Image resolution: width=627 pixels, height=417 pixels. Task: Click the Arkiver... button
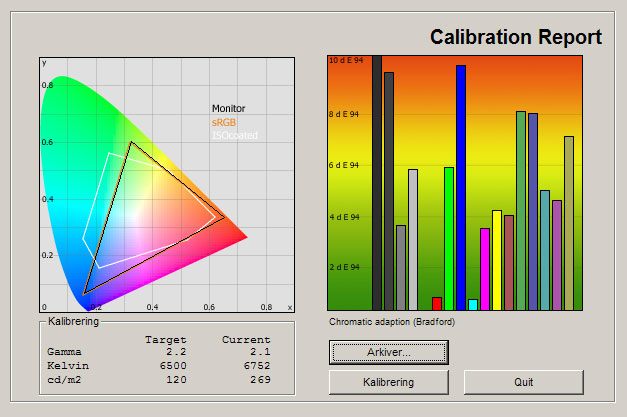(388, 352)
